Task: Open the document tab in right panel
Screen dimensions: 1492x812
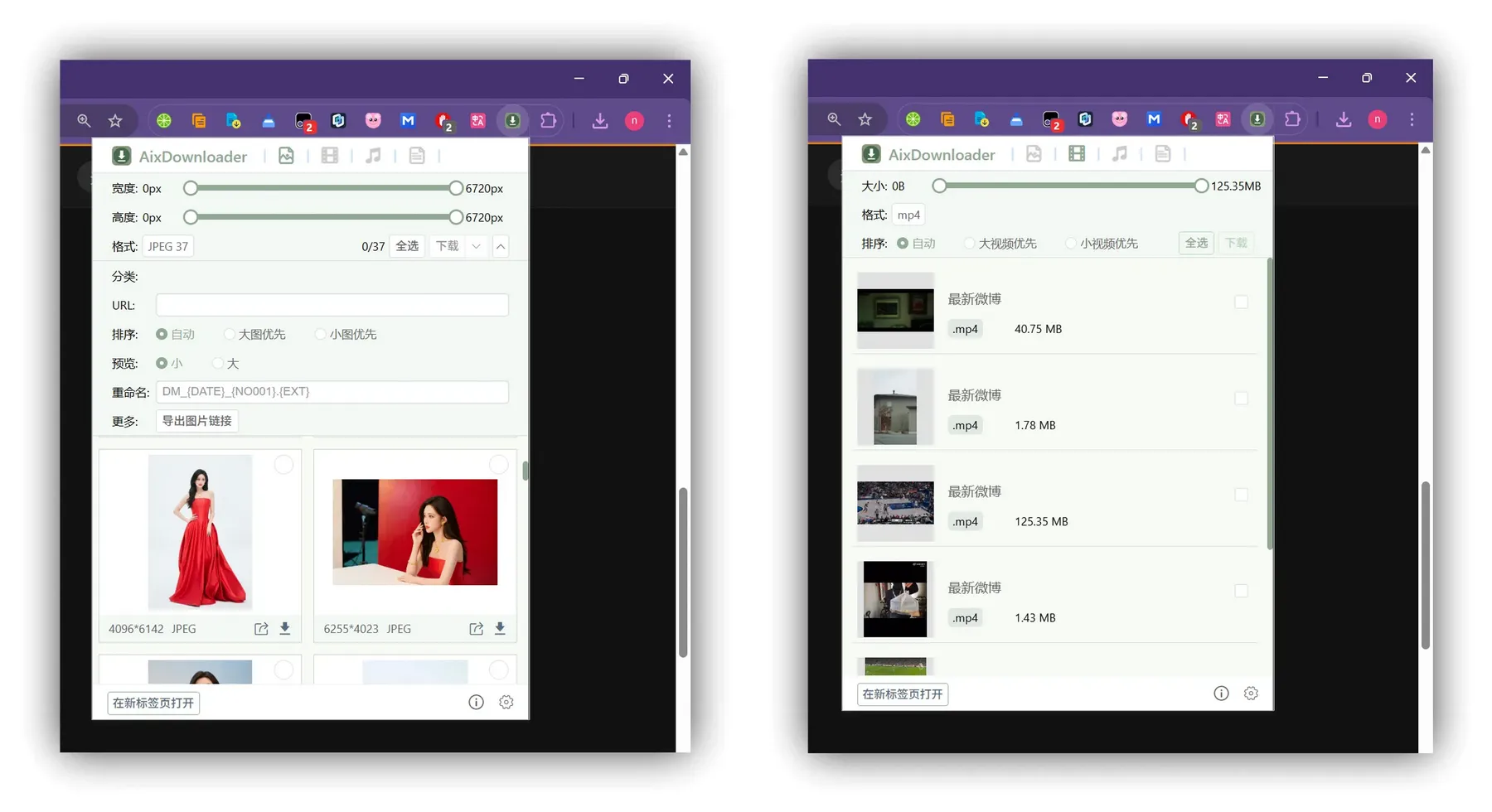Action: coord(1163,154)
